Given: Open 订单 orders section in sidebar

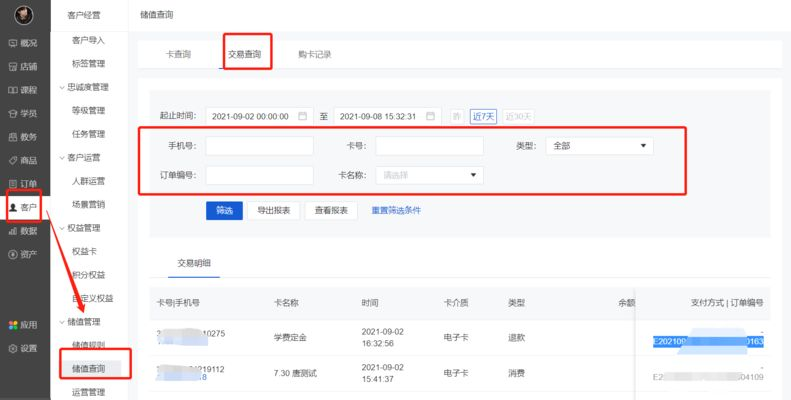Looking at the screenshot, I should pos(23,184).
